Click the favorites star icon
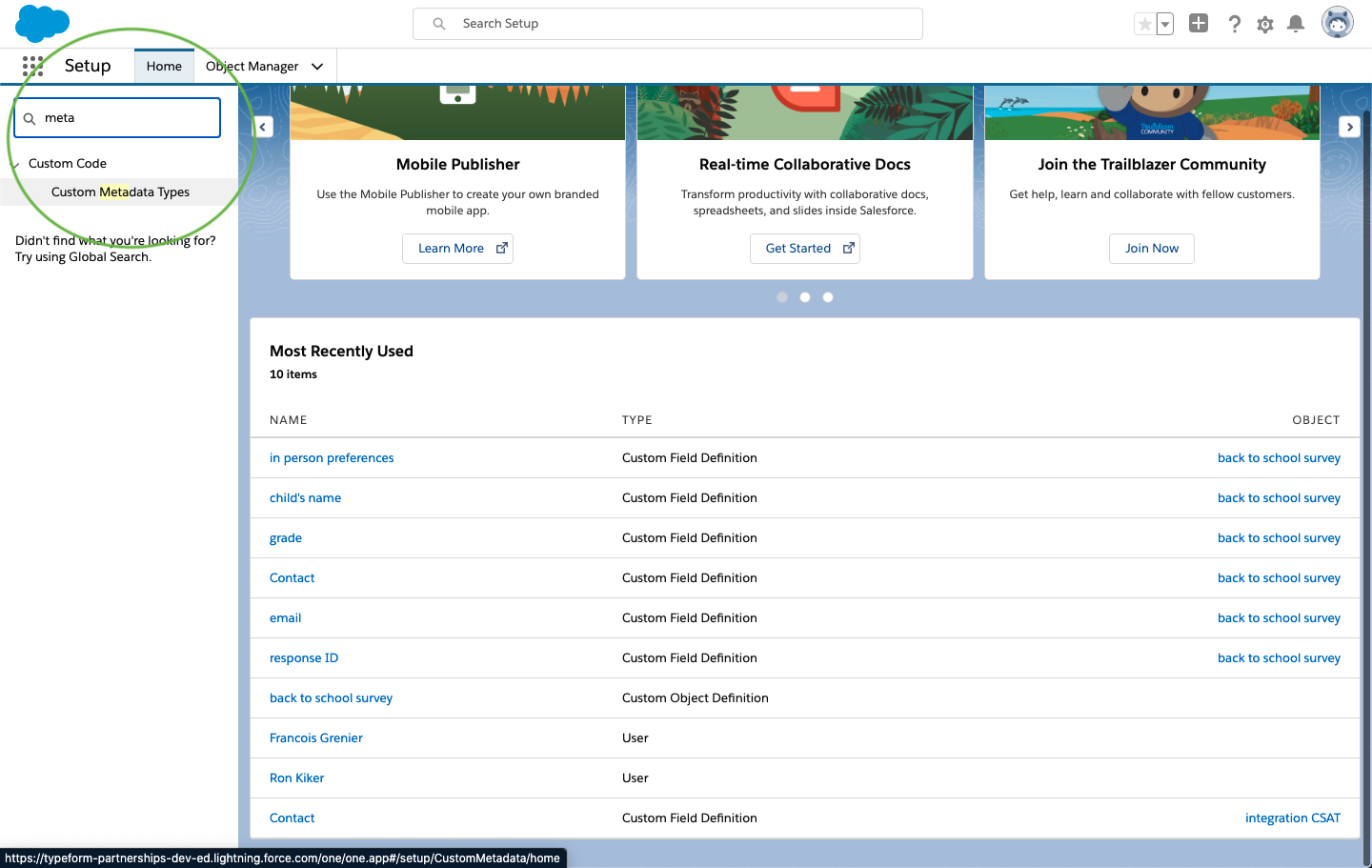This screenshot has width=1372, height=868. [1144, 24]
